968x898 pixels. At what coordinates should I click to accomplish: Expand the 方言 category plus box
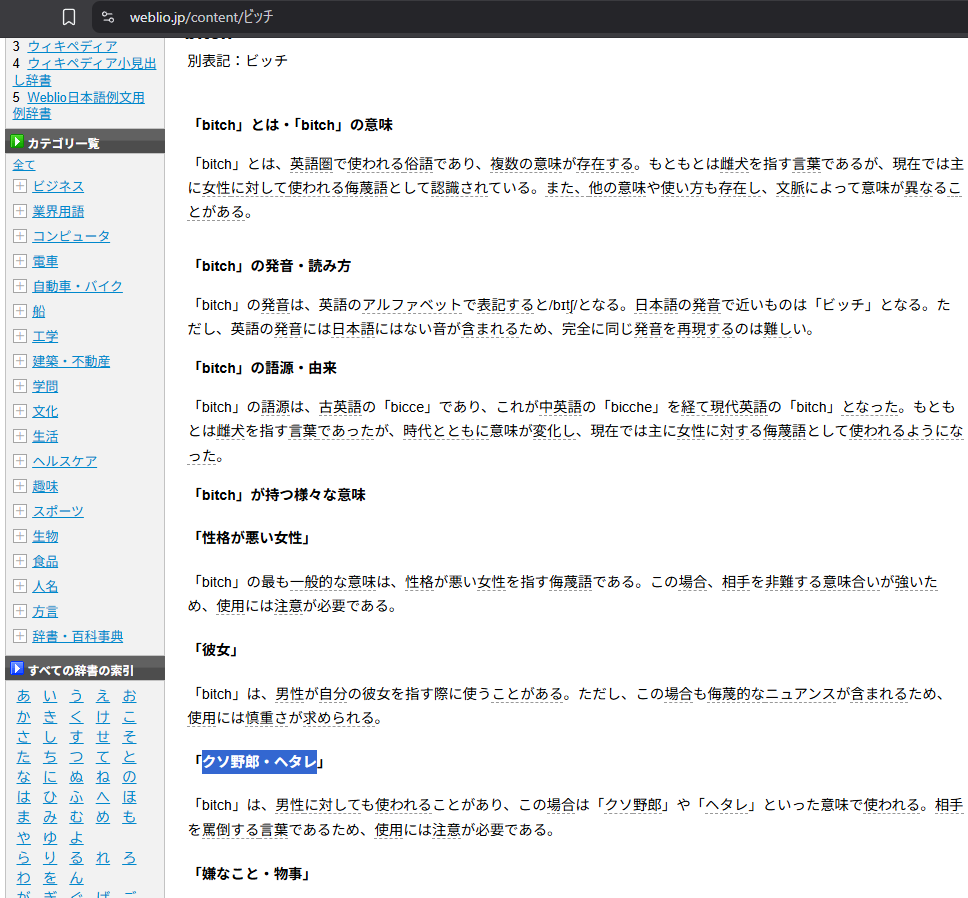pyautogui.click(x=20, y=611)
